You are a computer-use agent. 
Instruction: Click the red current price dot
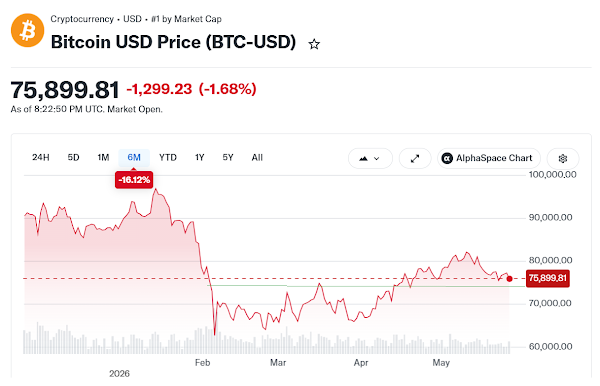click(x=509, y=279)
